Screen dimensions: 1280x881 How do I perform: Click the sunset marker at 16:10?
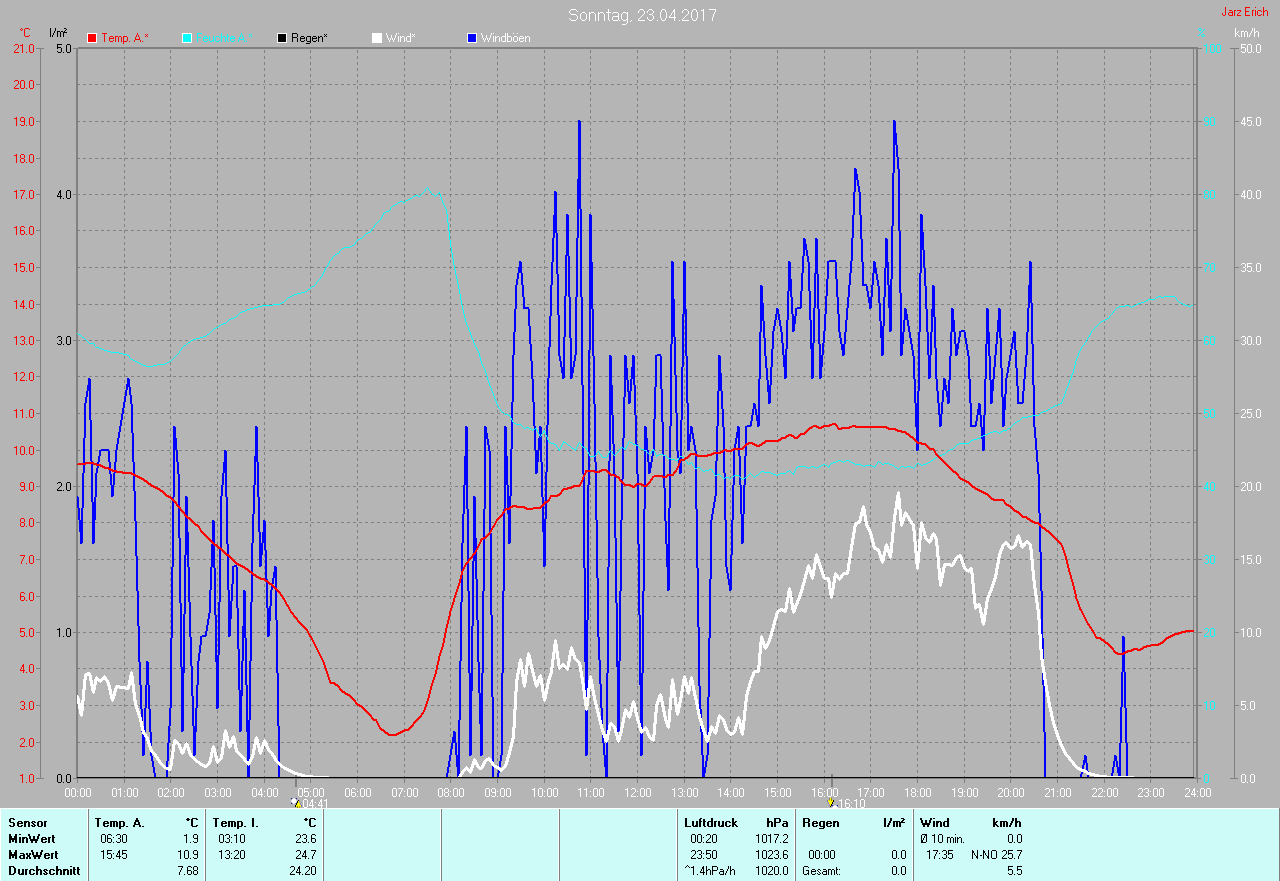831,802
